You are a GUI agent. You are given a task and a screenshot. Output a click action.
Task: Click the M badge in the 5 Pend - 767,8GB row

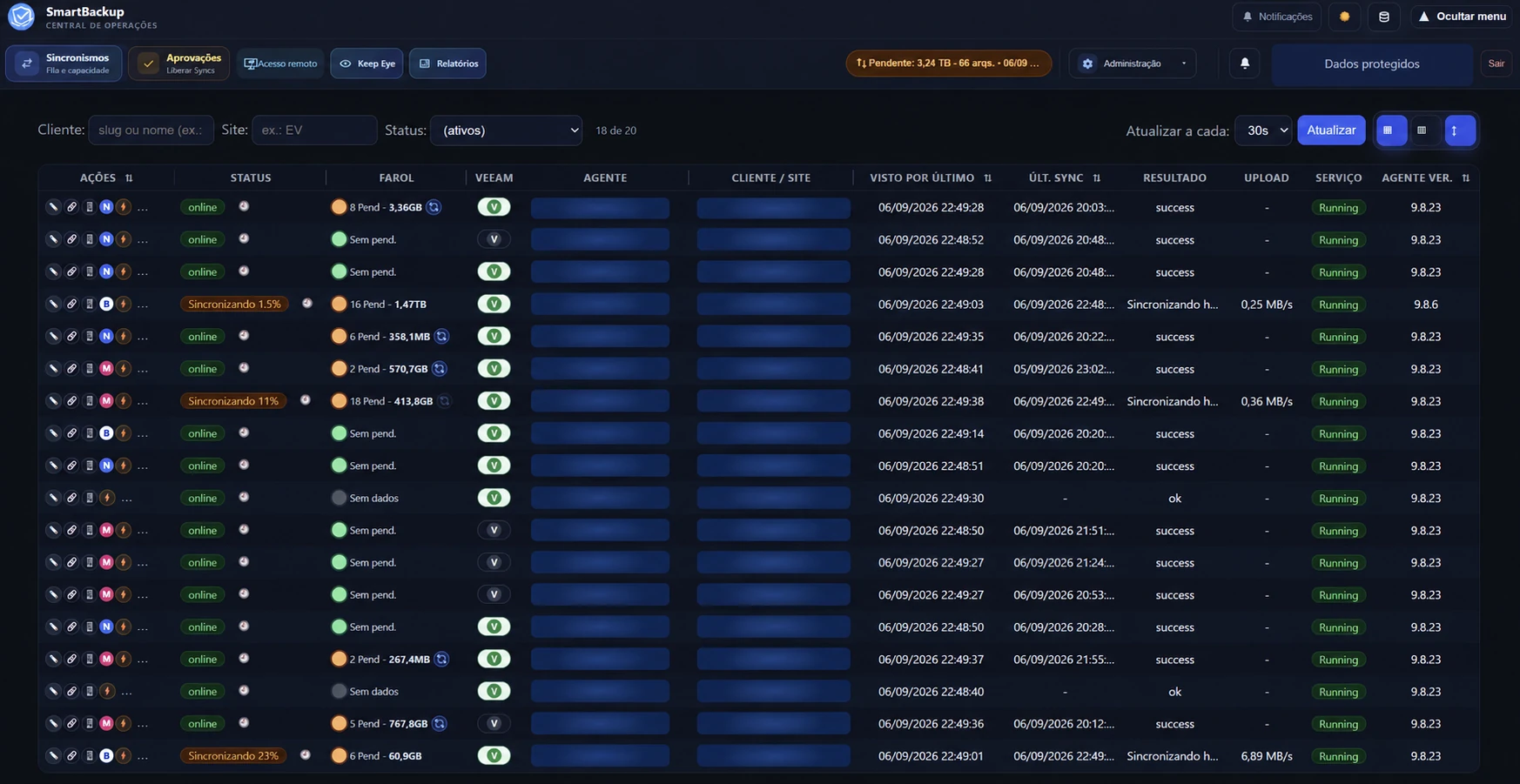(x=106, y=723)
